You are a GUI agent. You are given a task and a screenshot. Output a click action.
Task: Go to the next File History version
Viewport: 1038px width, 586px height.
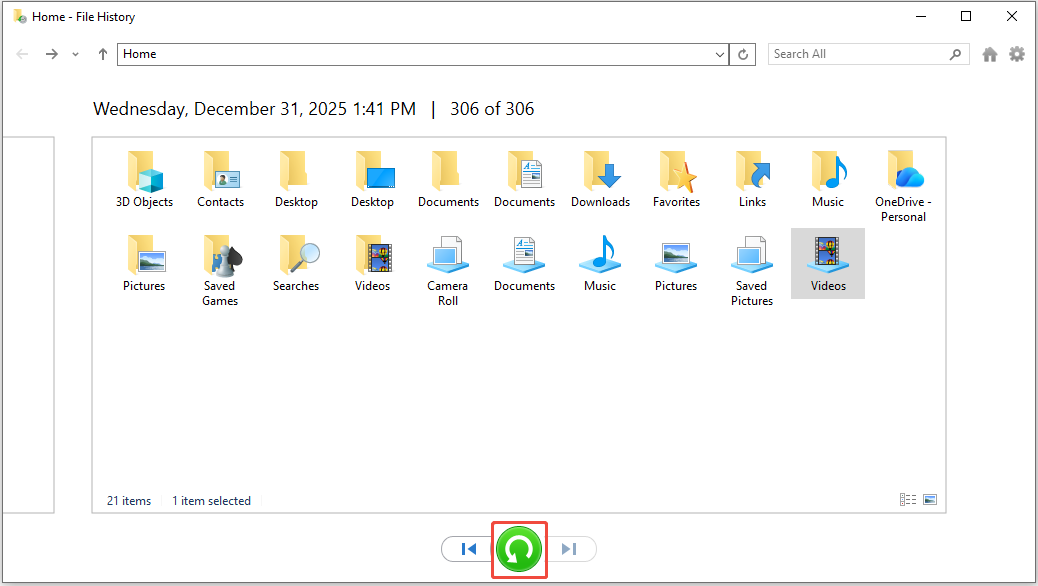tap(570, 549)
